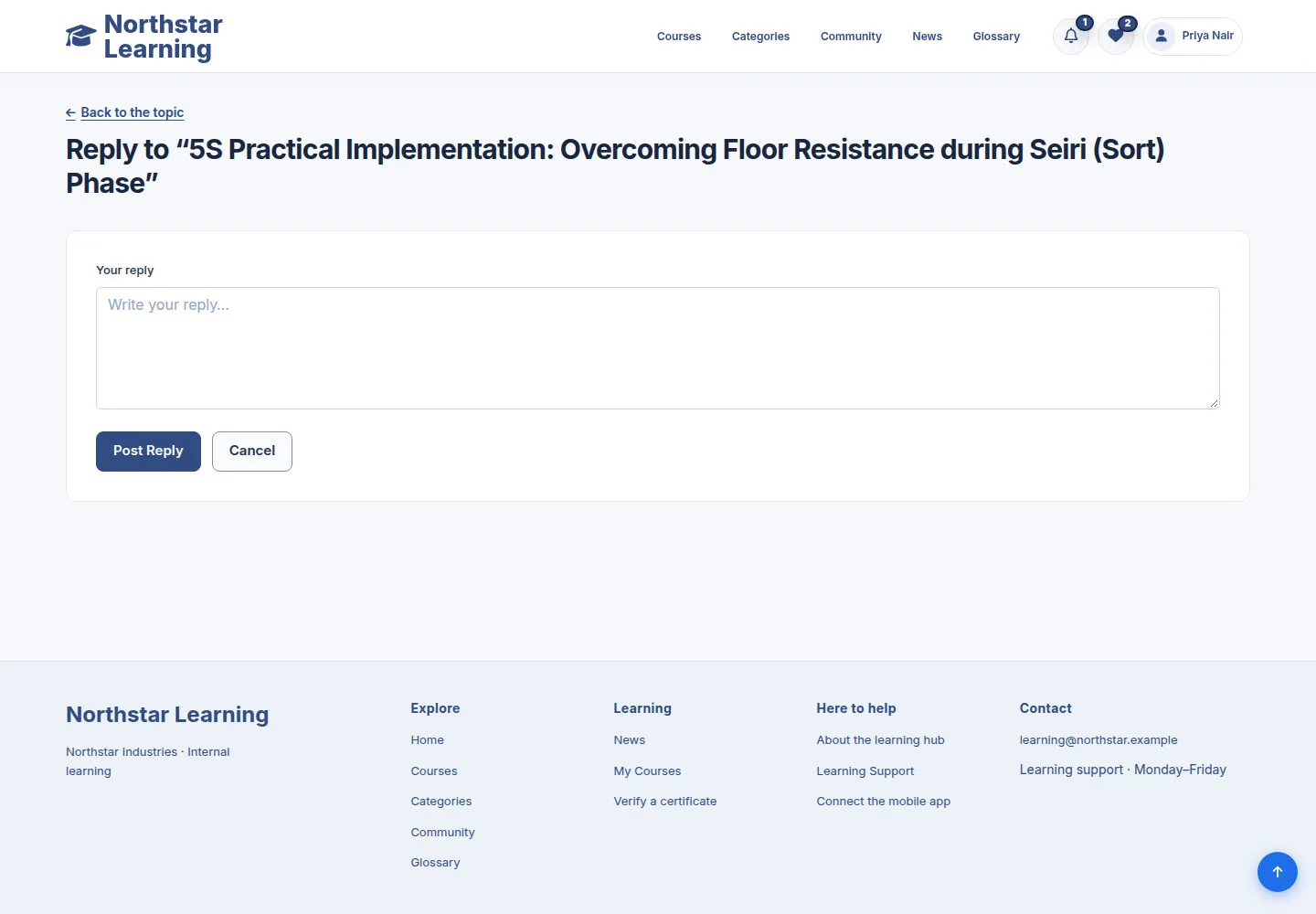Open the notifications bell
Viewport: 1316px width, 914px height.
[1071, 37]
